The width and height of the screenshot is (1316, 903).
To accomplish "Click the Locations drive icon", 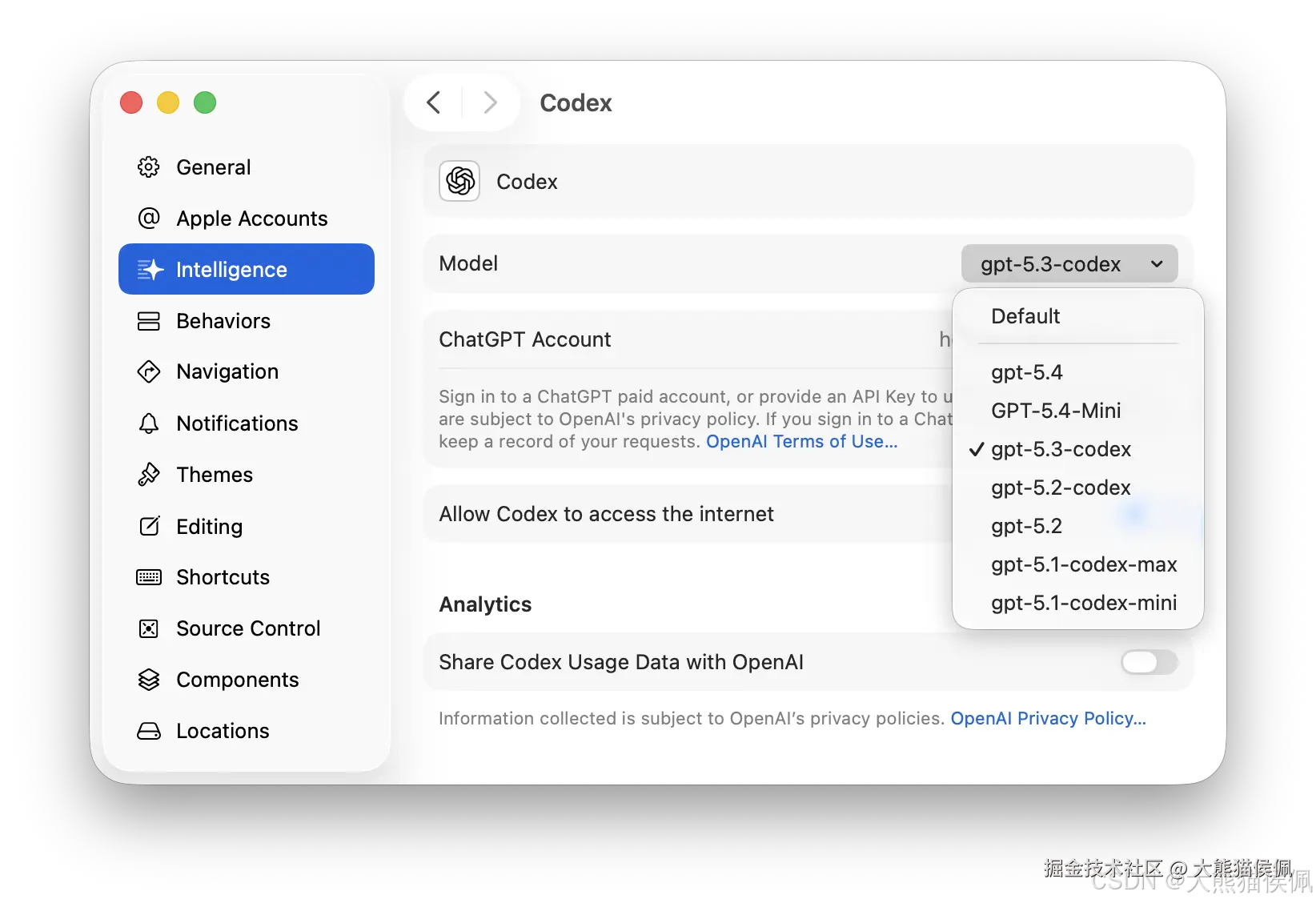I will click(x=149, y=731).
